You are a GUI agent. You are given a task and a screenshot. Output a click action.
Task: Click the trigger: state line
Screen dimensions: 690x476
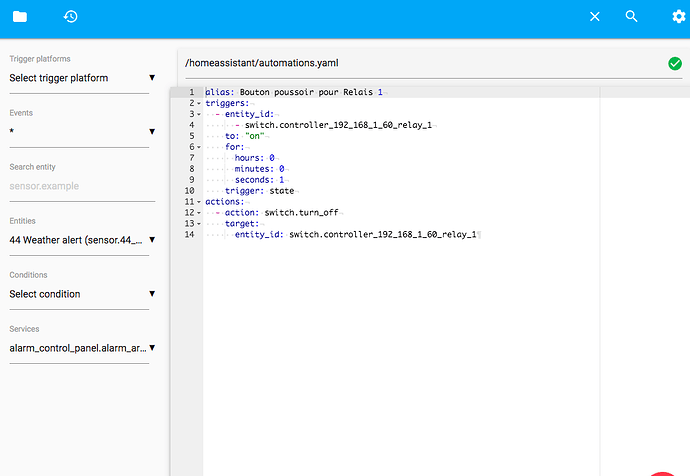[260, 190]
